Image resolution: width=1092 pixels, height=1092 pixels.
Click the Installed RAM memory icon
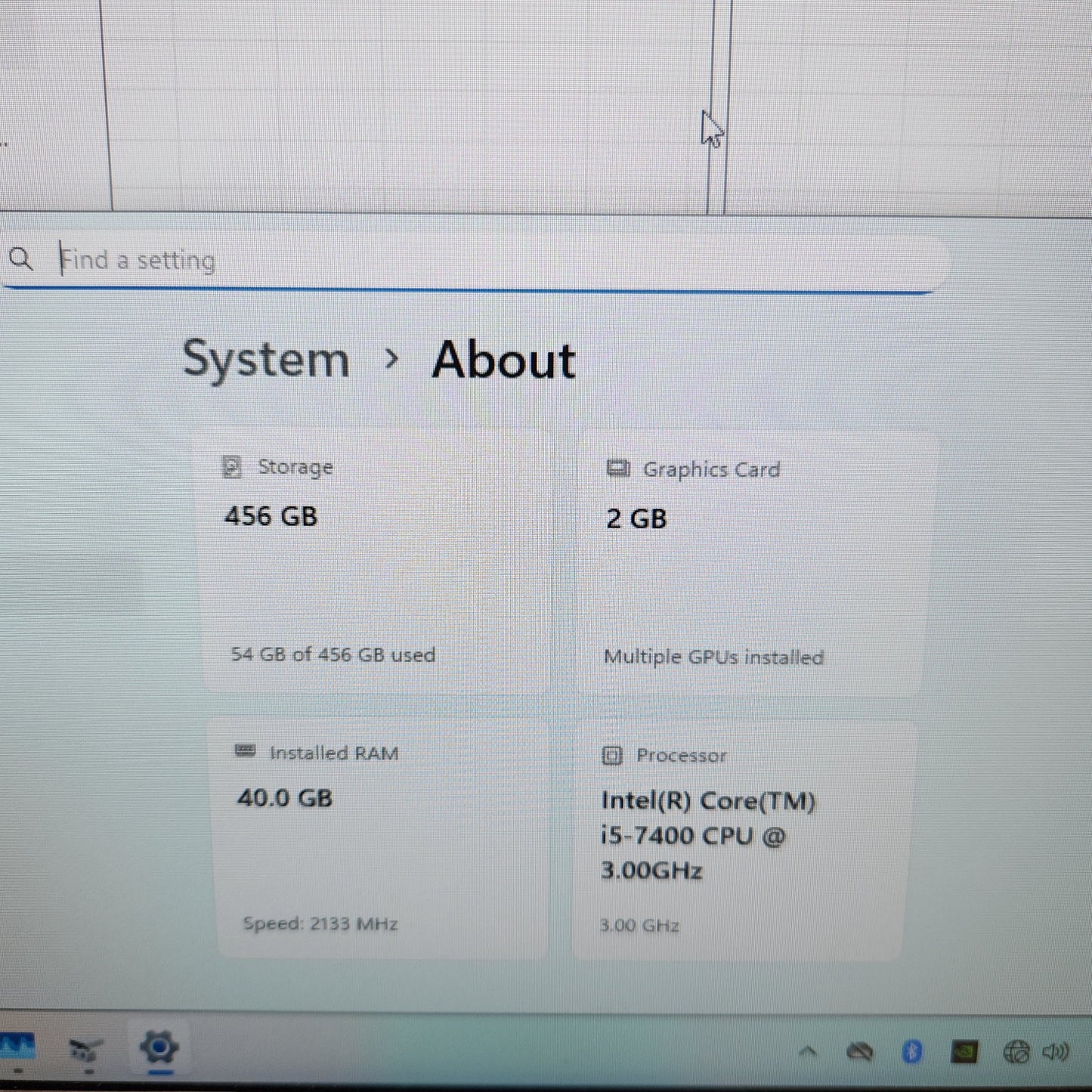(x=246, y=751)
